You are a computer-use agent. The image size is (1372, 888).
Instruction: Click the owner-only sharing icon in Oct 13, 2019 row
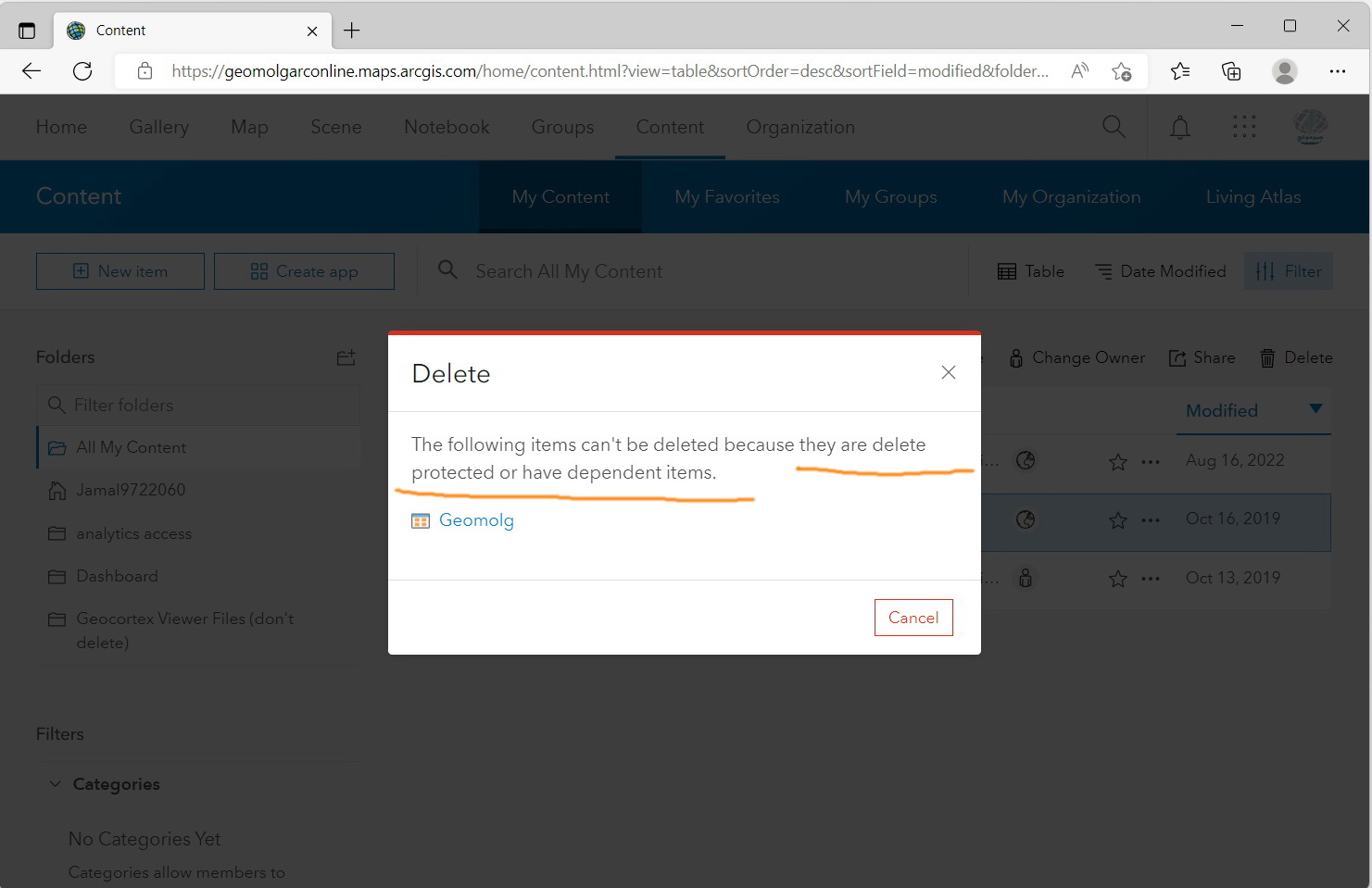click(1026, 578)
